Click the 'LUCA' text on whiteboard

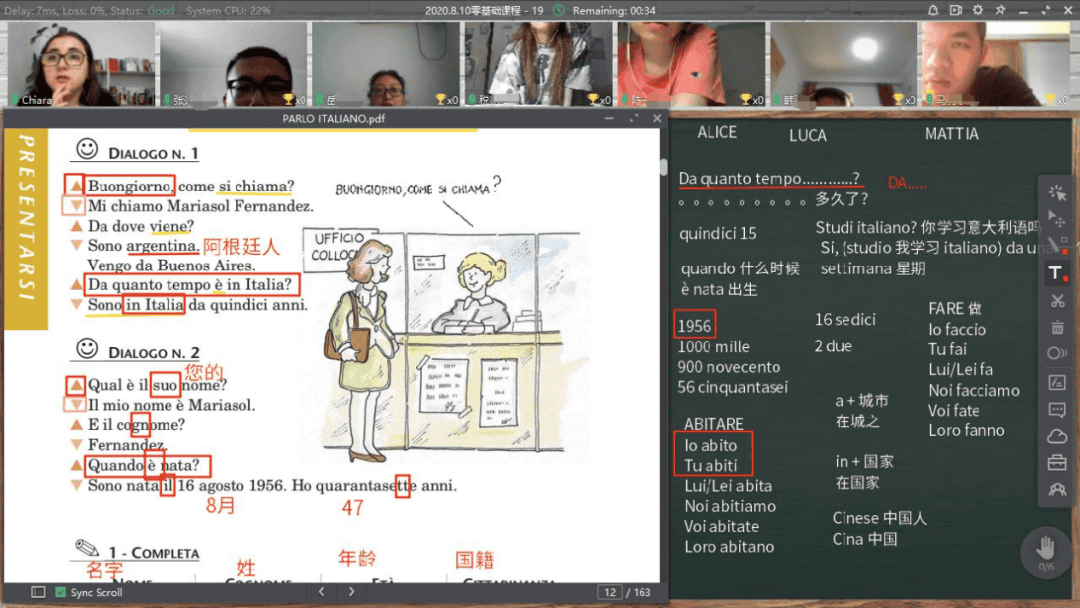point(807,135)
